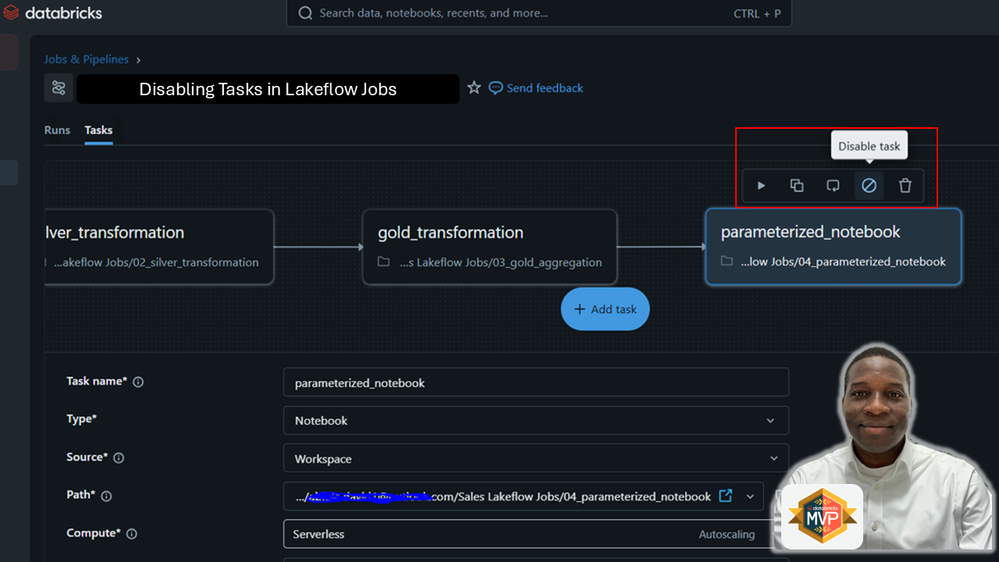Click the Path info icon

pos(106,496)
